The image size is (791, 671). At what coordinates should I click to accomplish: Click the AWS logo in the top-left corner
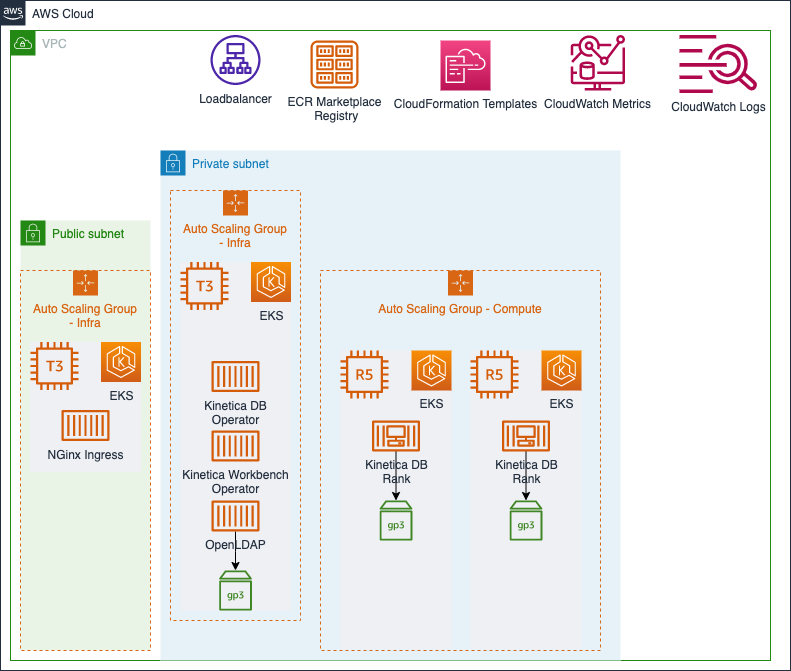[14, 14]
